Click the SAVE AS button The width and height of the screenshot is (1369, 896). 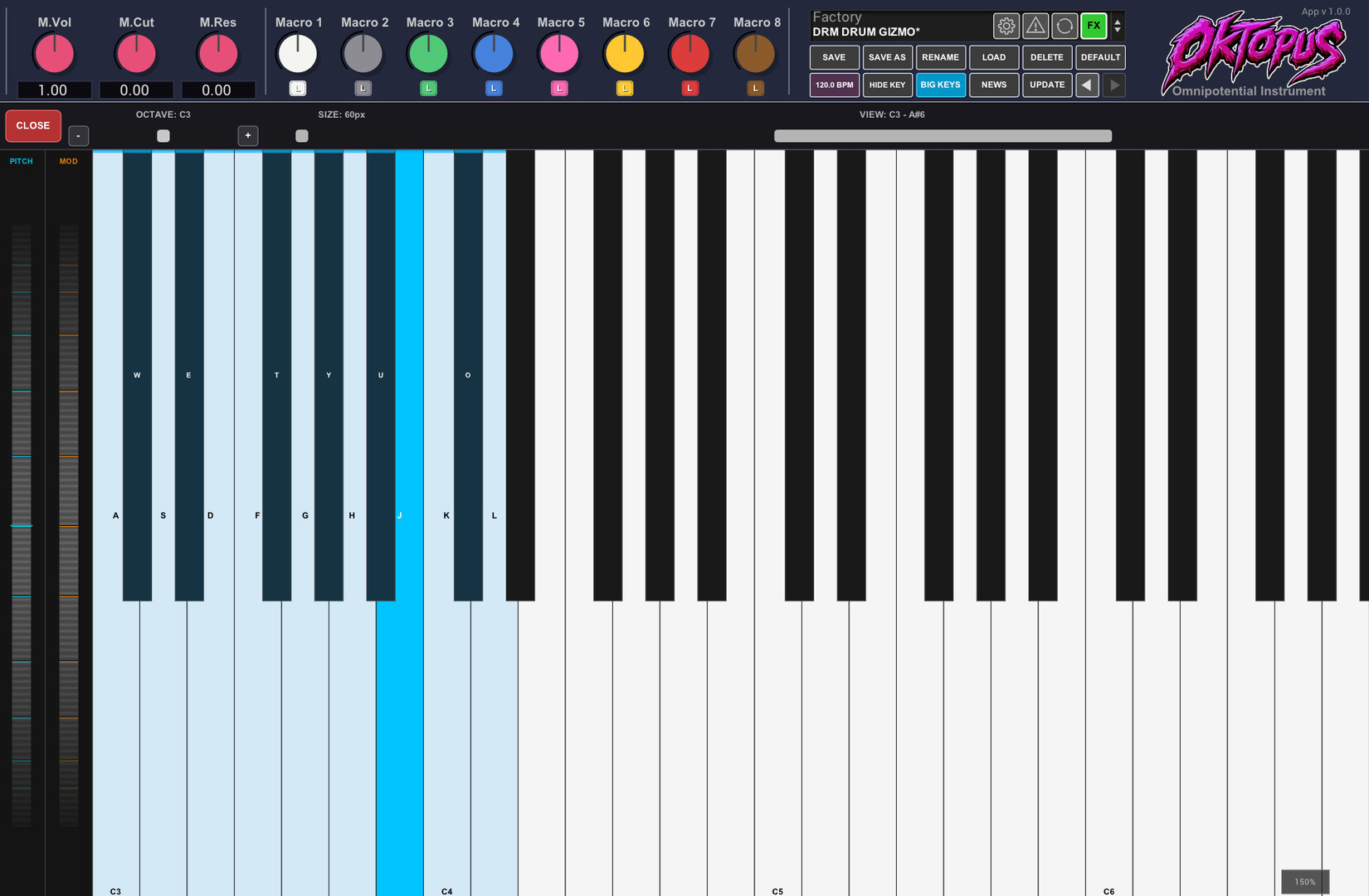coord(887,57)
